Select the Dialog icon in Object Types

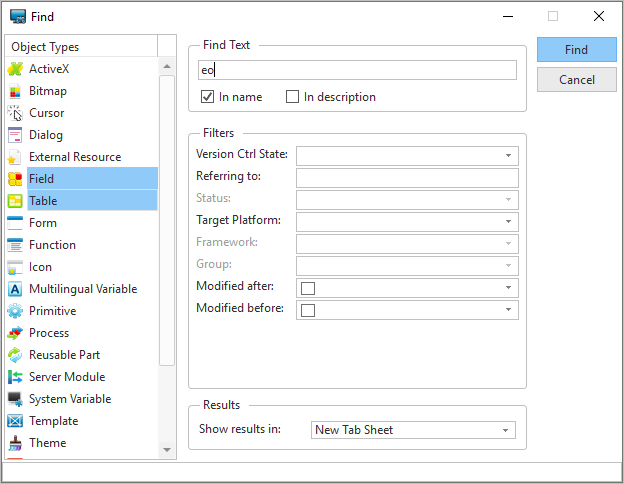pyautogui.click(x=15, y=135)
